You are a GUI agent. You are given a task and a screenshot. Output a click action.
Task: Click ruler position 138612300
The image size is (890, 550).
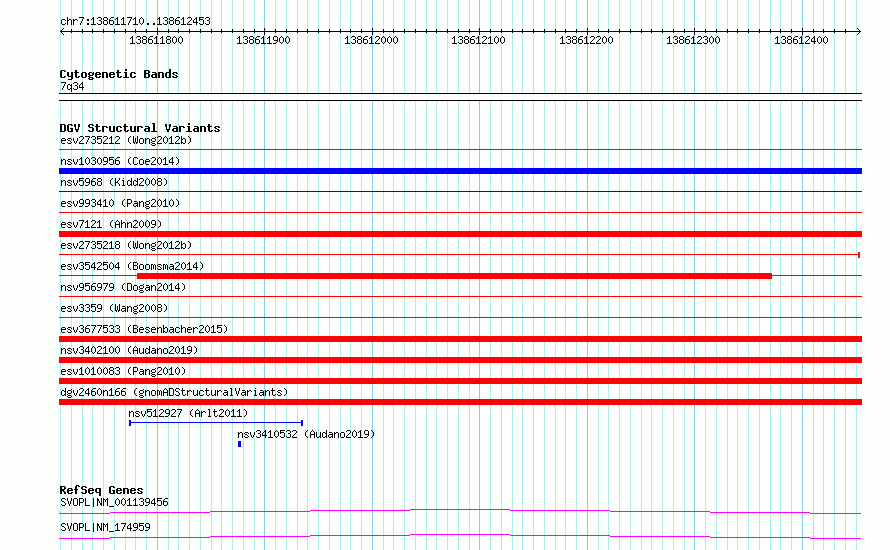[694, 40]
